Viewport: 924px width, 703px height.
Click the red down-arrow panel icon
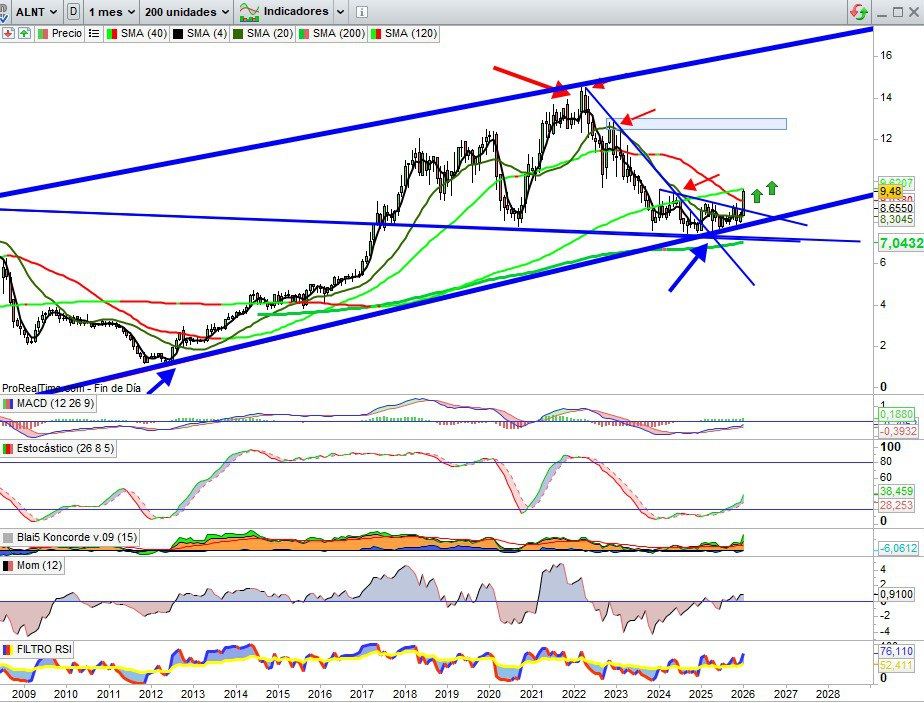[x=8, y=33]
